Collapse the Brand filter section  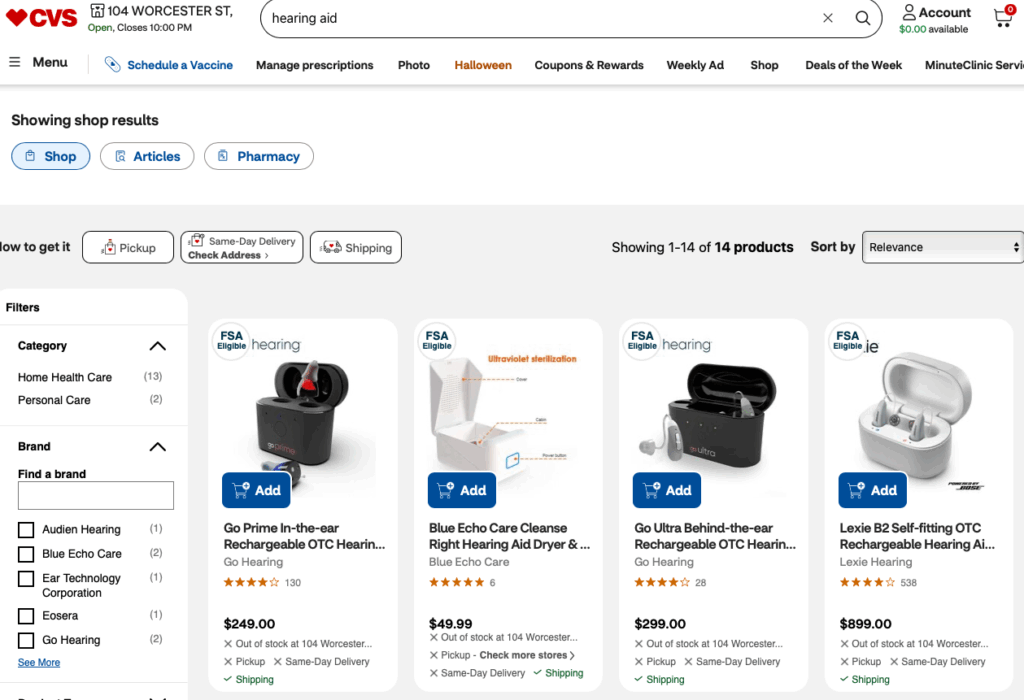(x=157, y=447)
